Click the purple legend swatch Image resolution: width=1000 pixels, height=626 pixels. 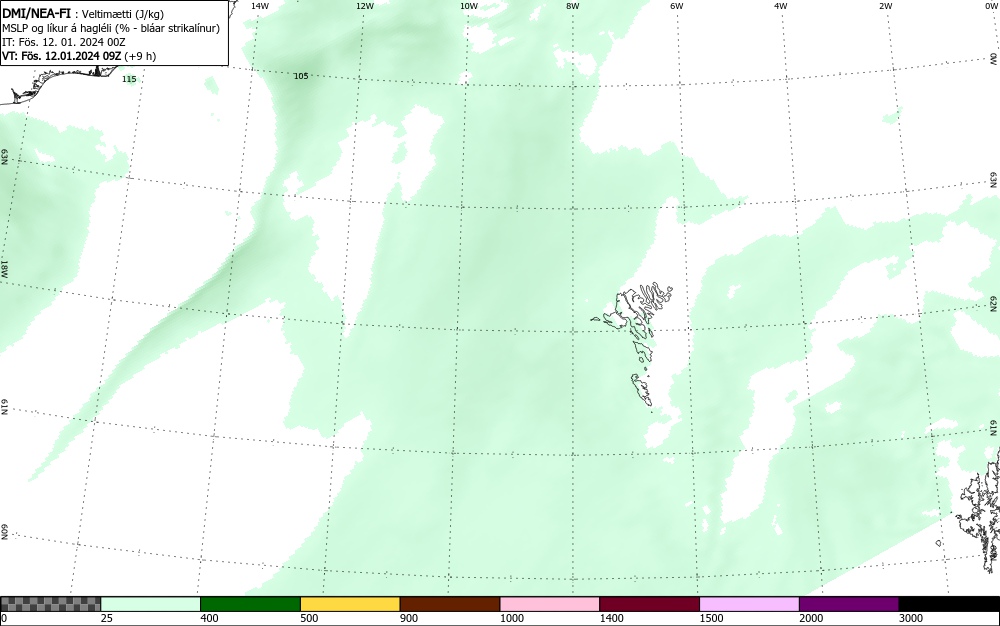pyautogui.click(x=849, y=604)
